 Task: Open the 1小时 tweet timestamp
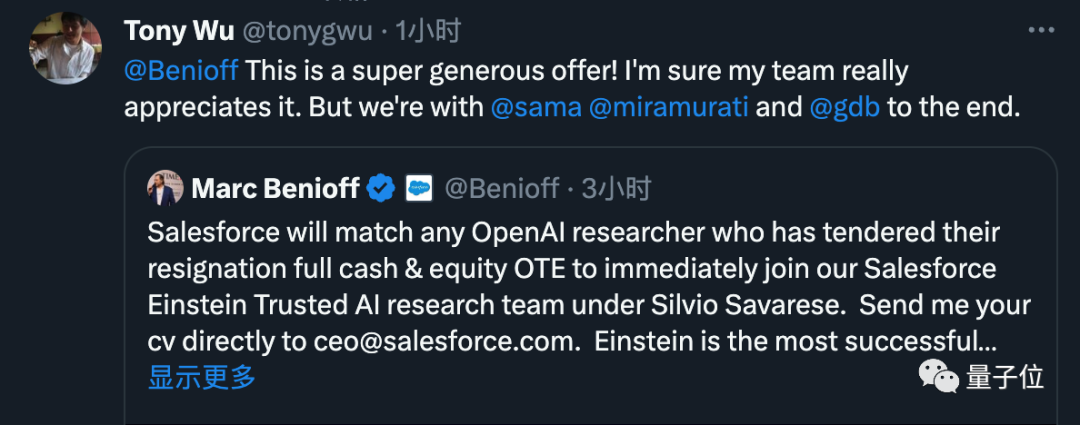pos(428,31)
